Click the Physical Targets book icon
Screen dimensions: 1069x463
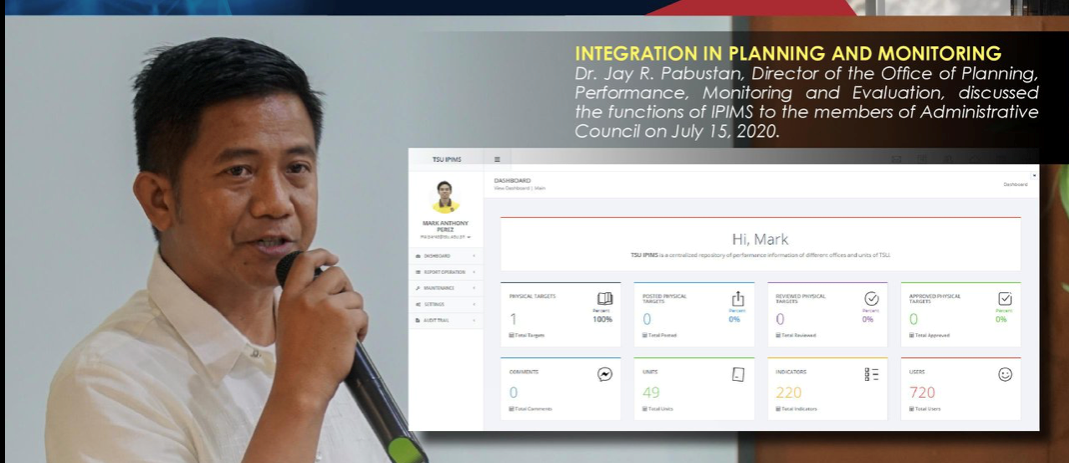[x=604, y=299]
